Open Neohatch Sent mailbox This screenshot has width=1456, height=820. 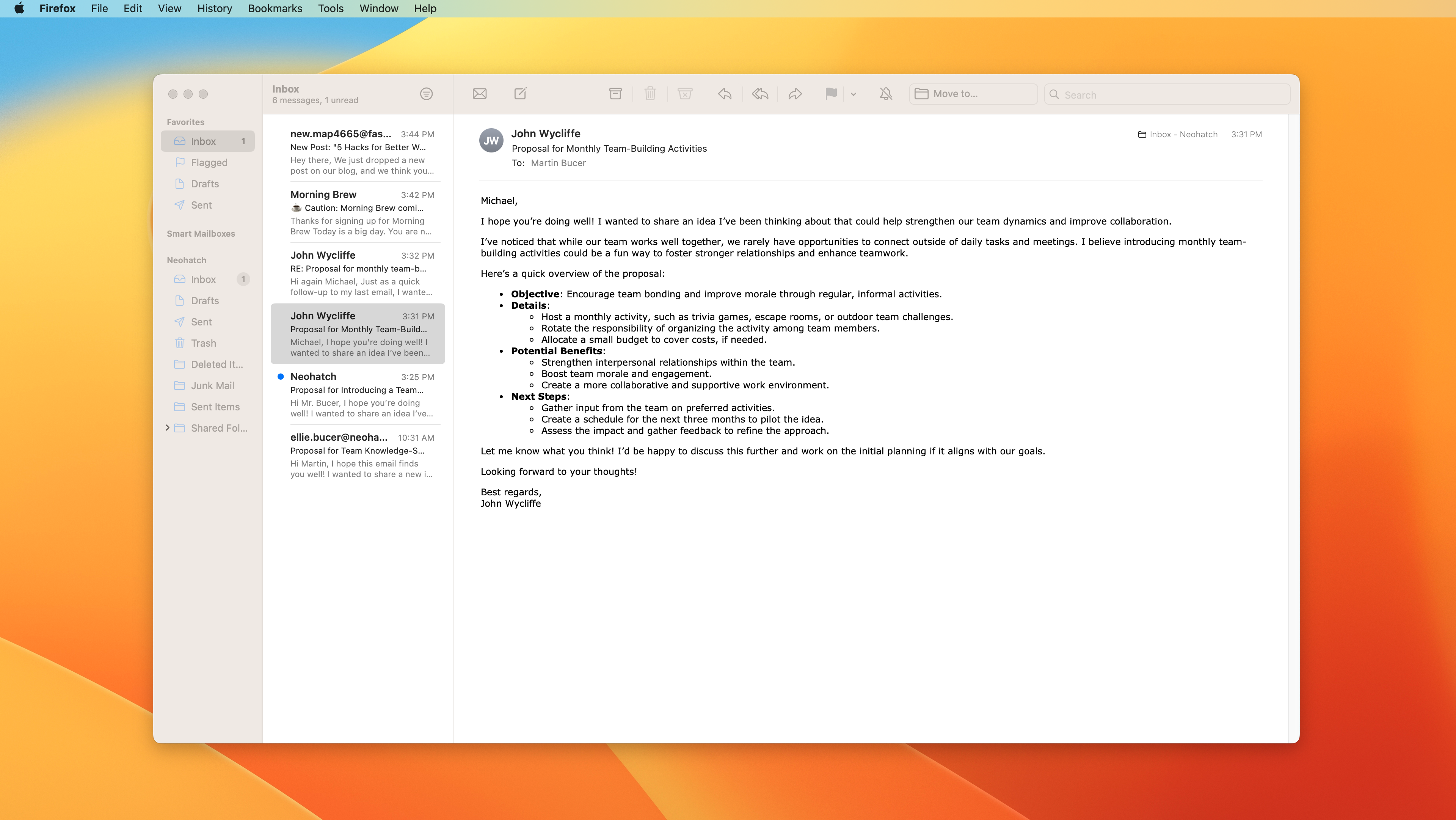pos(207,322)
